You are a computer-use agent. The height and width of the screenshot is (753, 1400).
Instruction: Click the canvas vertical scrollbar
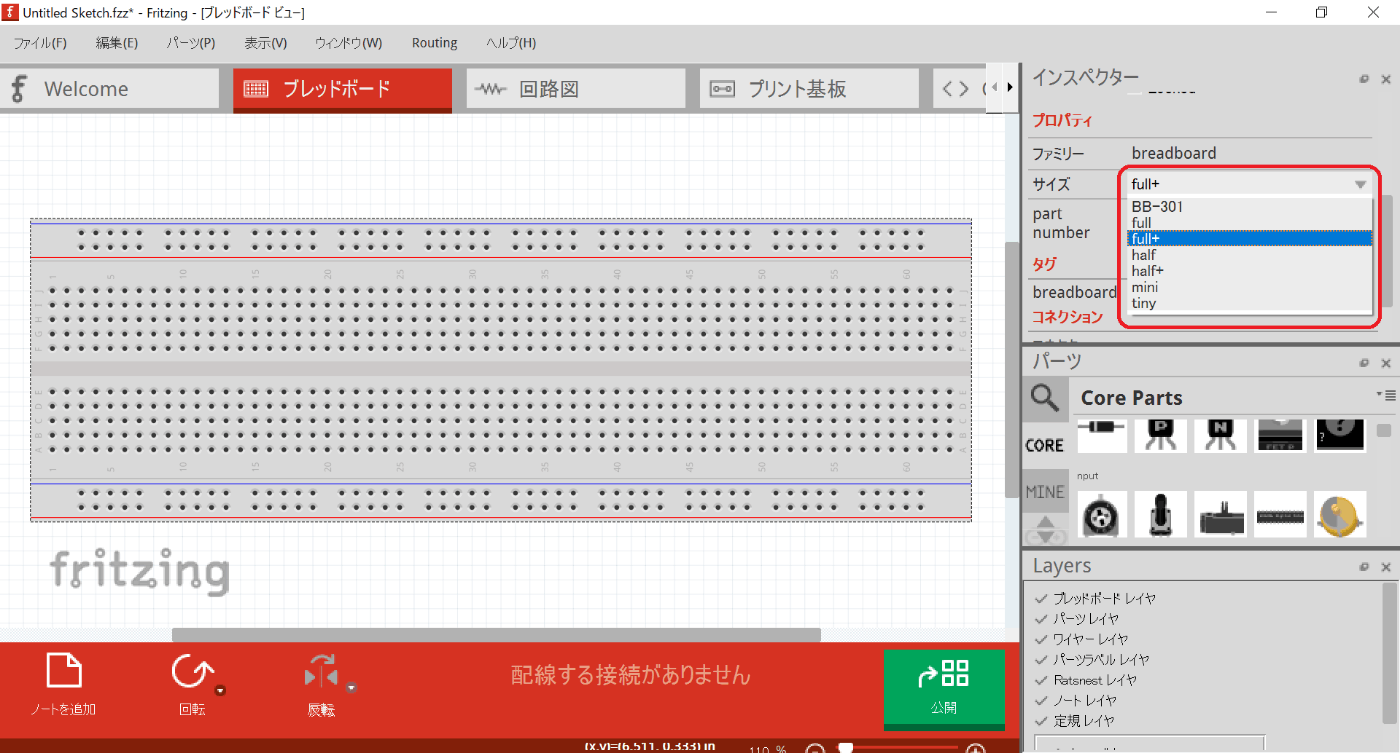point(1012,370)
